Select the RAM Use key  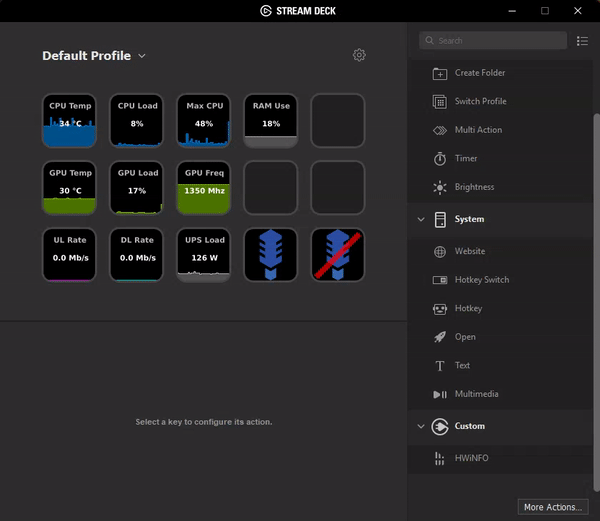tap(271, 120)
